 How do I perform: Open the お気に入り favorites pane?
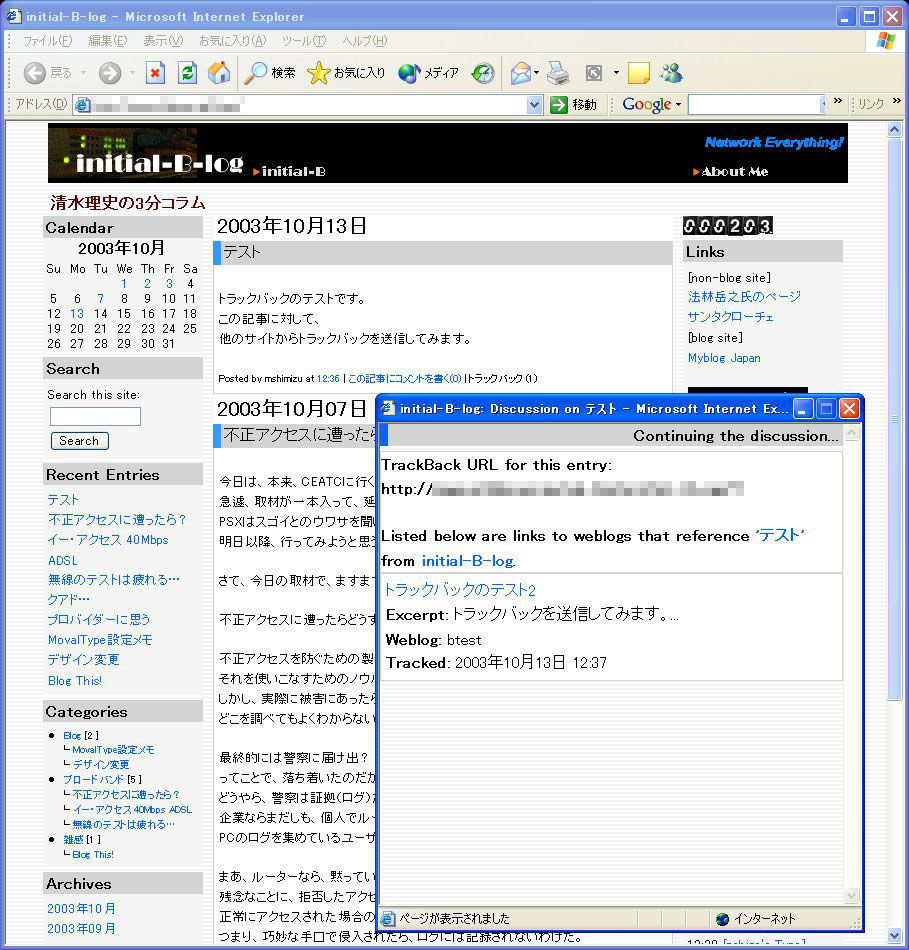click(346, 73)
